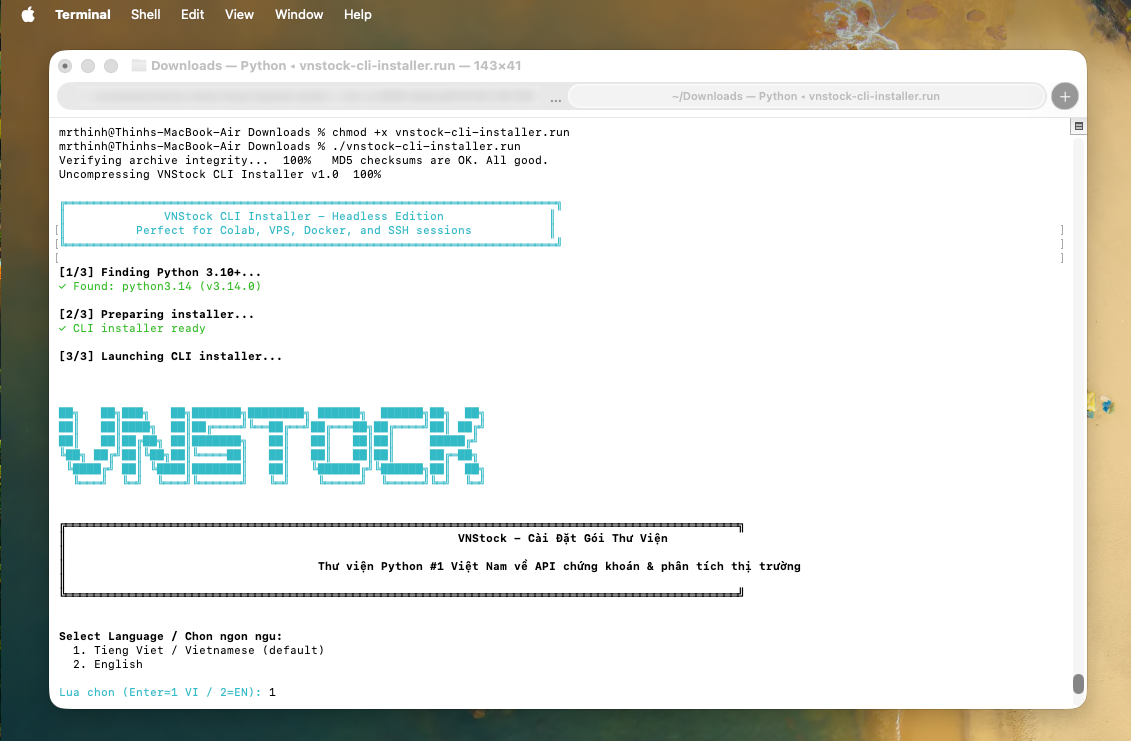Open the Window menu

pos(299,14)
